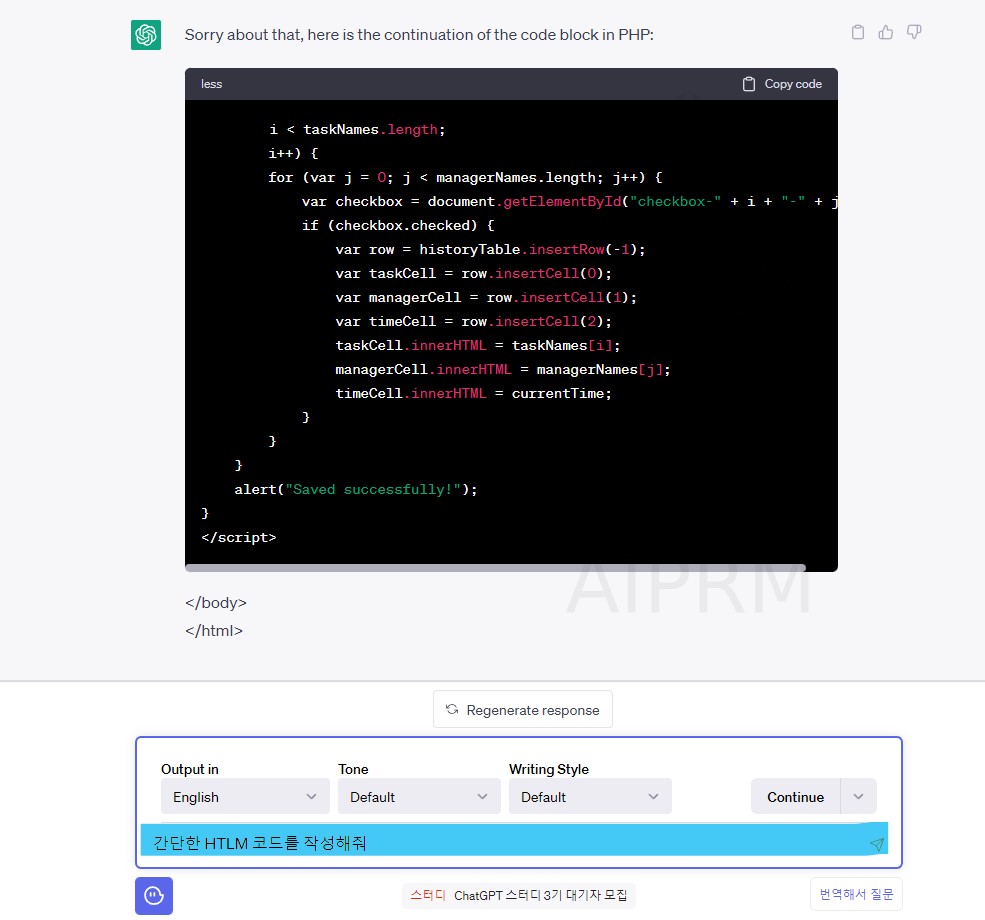The height and width of the screenshot is (920, 985).
Task: Open the ChatGPT 스터디 3기 대기자 모집 link
Action: click(x=518, y=895)
